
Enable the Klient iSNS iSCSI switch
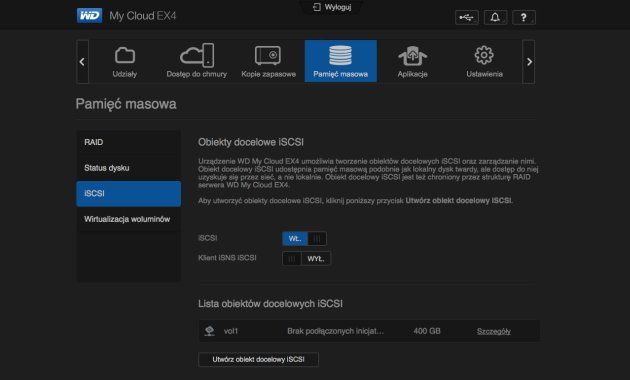pyautogui.click(x=307, y=259)
